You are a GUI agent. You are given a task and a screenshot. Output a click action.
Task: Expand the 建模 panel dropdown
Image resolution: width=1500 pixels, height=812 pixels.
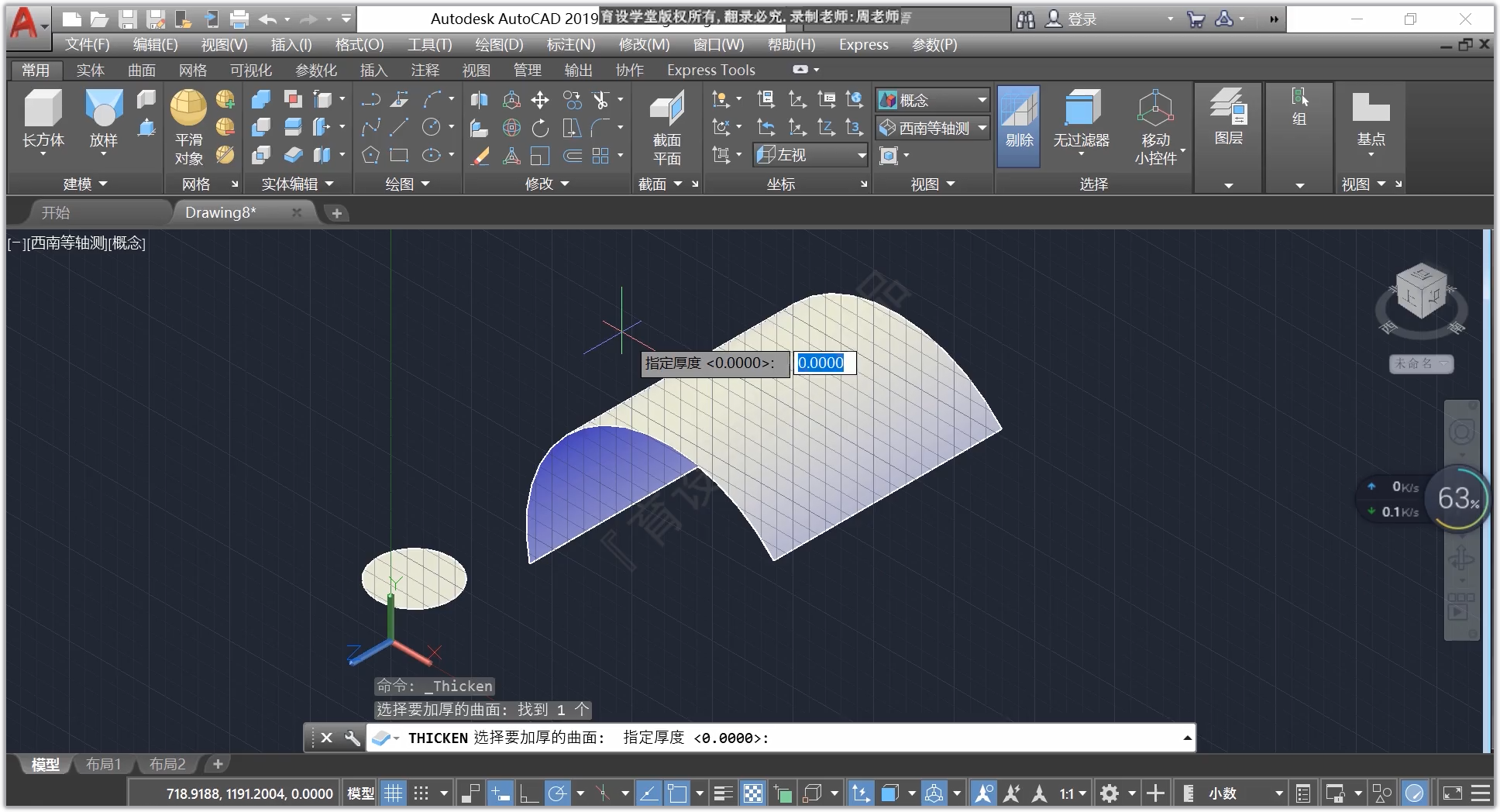pyautogui.click(x=84, y=184)
